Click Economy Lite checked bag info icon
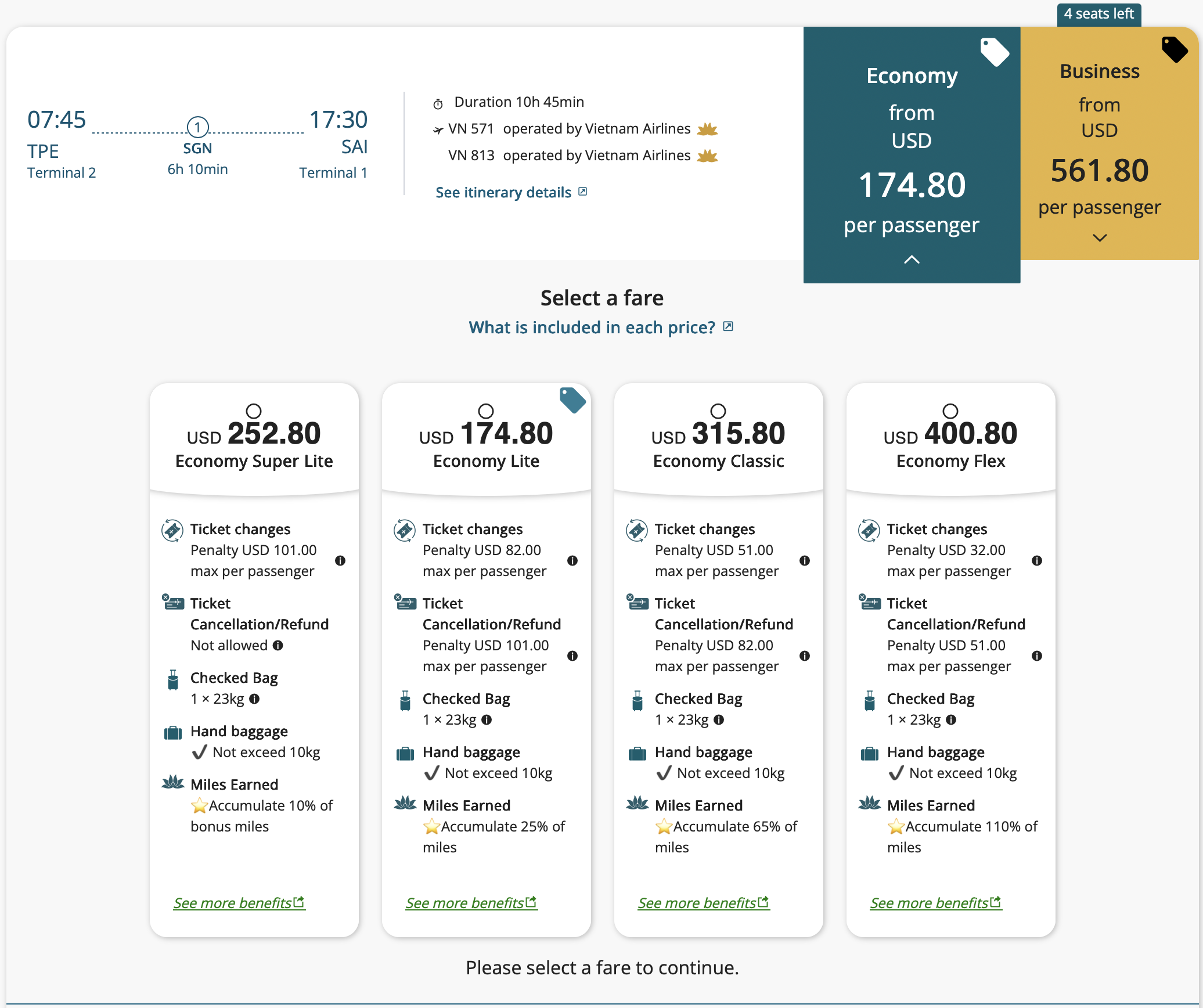Screen dimensions: 1203x1008 pos(487,719)
